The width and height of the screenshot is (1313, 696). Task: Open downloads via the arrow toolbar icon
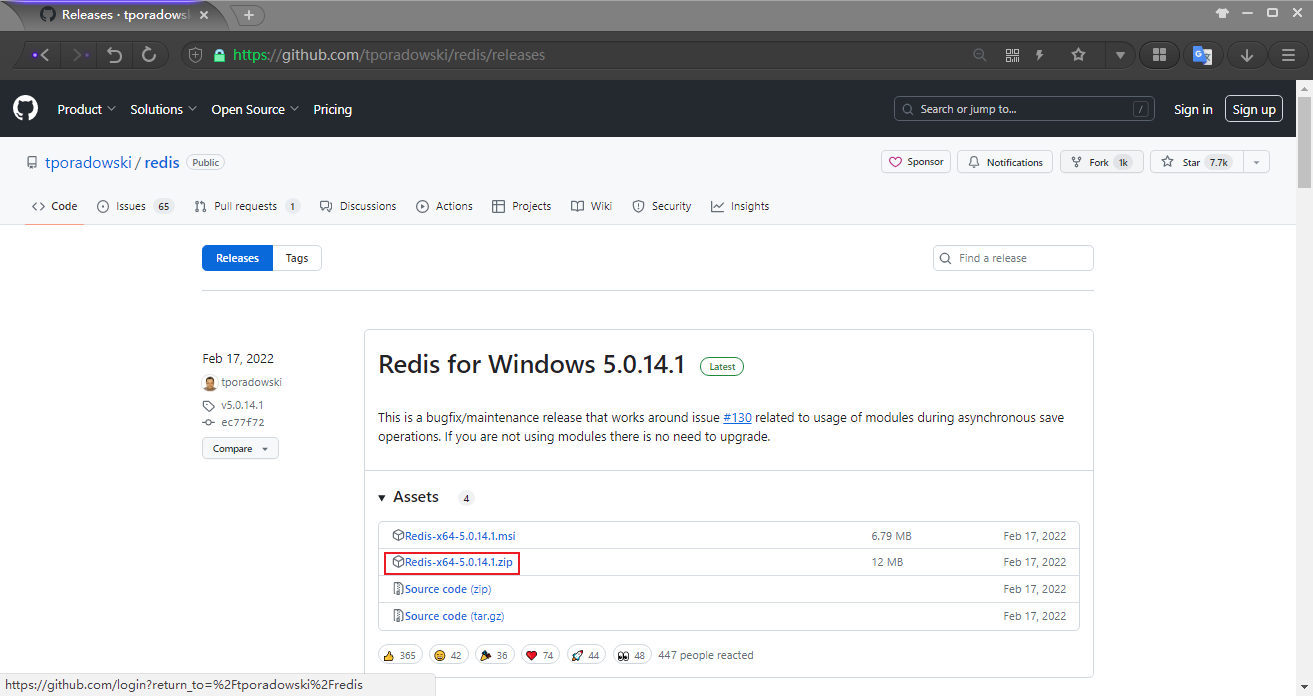tap(1246, 54)
